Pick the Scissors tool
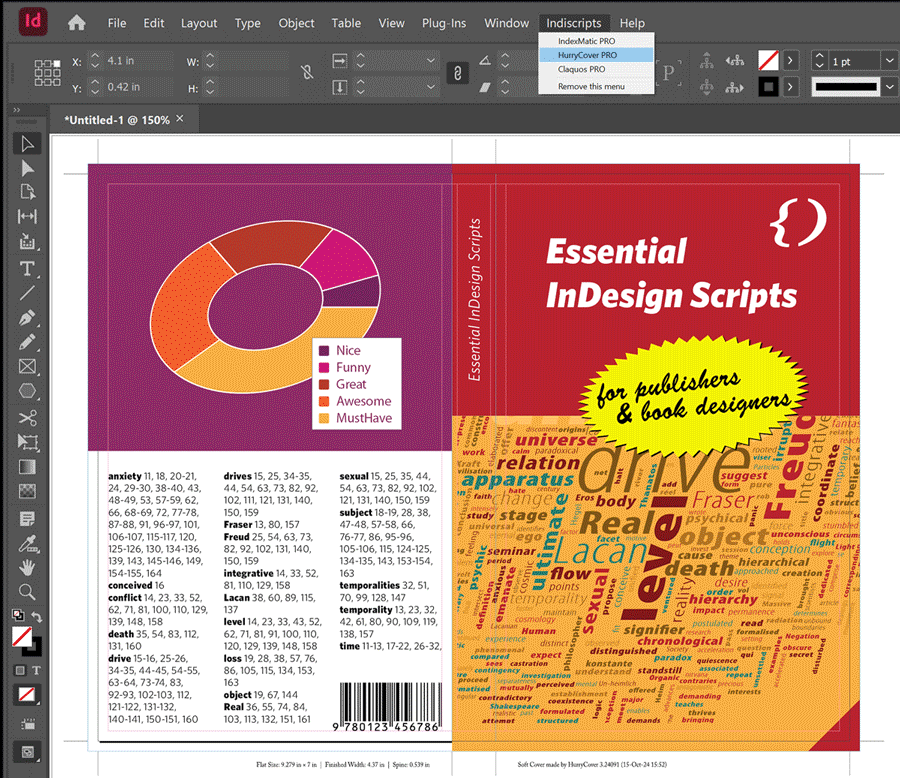The width and height of the screenshot is (900, 778). click(x=27, y=417)
